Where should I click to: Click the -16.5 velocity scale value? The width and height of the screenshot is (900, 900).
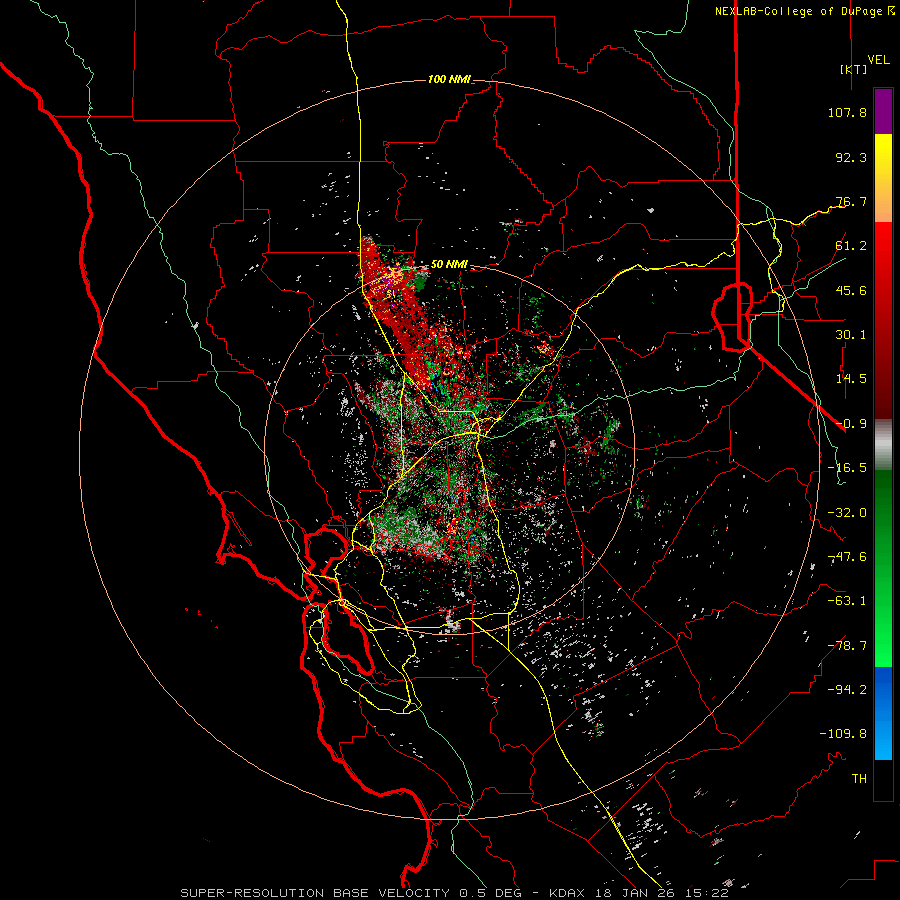(x=847, y=468)
